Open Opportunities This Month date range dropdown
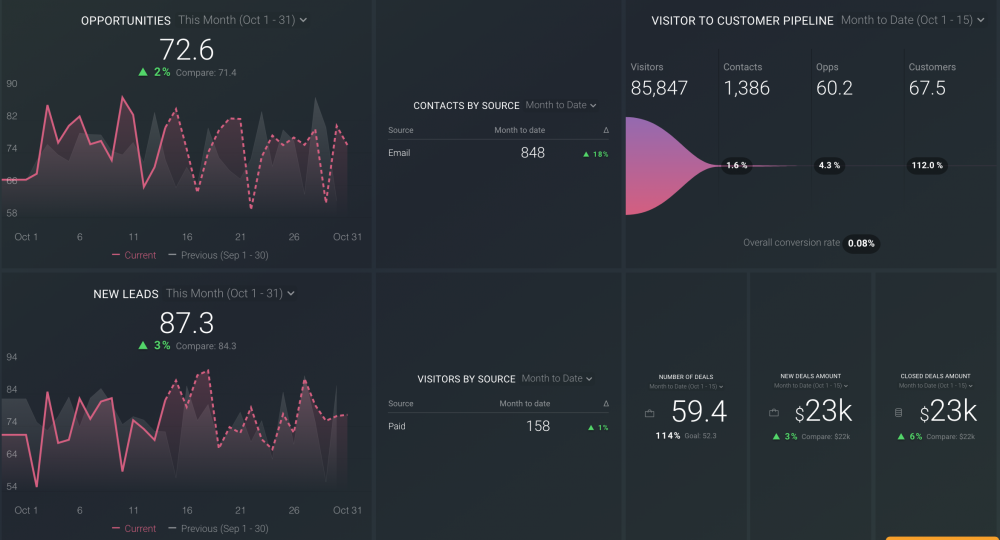This screenshot has width=1000, height=540. pyautogui.click(x=242, y=20)
